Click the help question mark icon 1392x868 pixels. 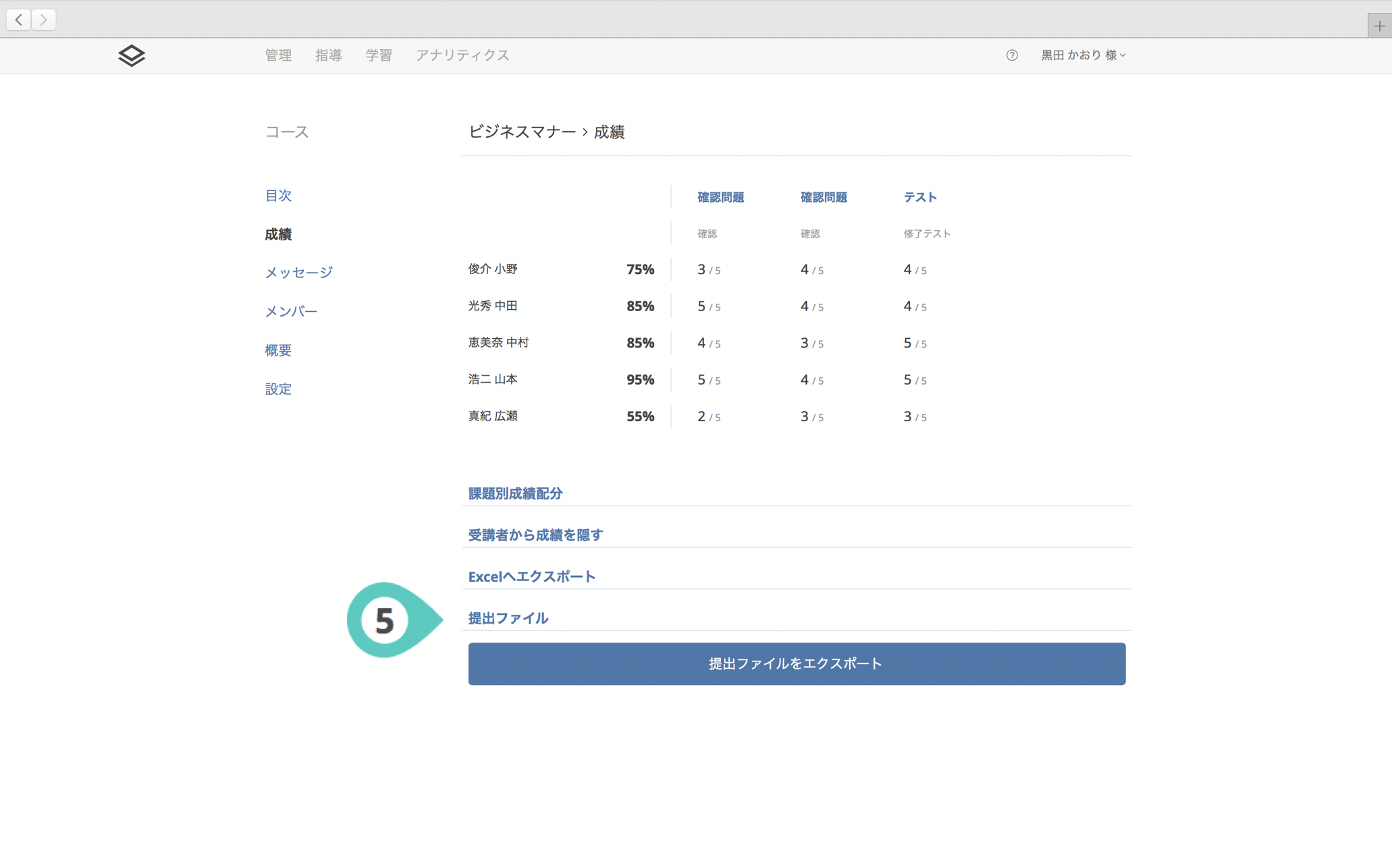tap(1011, 55)
